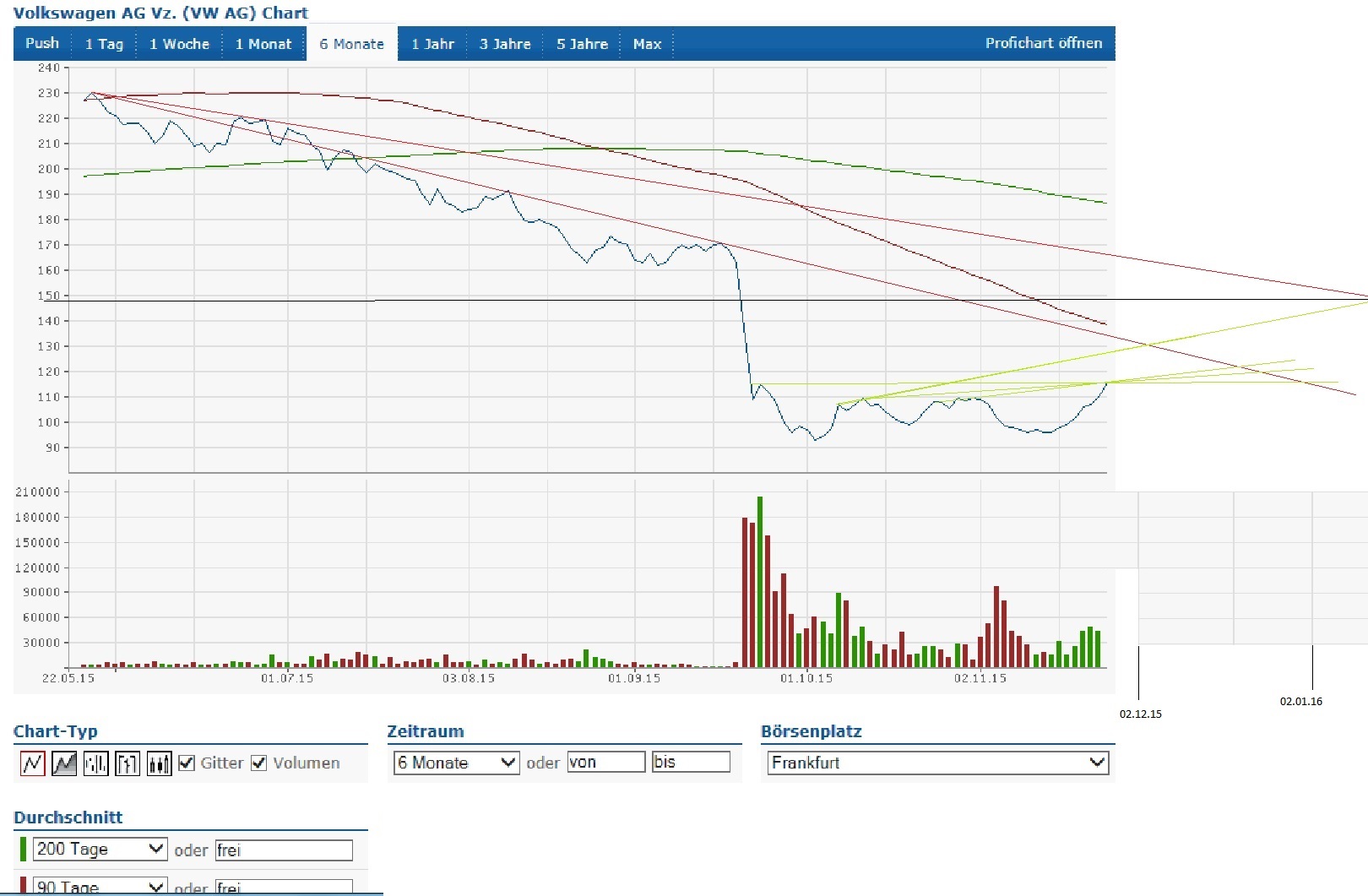Click the 'bis' date input field

691,762
